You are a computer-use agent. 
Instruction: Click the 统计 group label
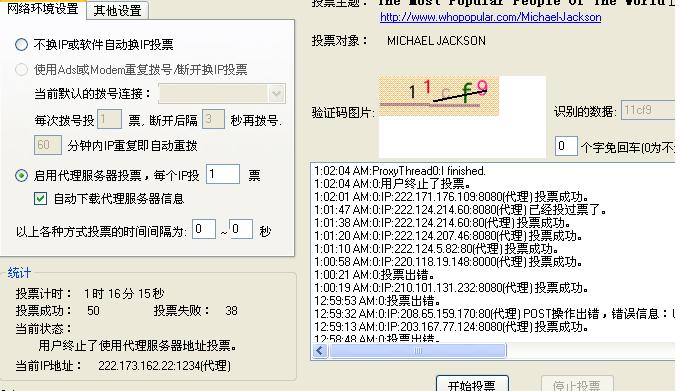(x=19, y=273)
